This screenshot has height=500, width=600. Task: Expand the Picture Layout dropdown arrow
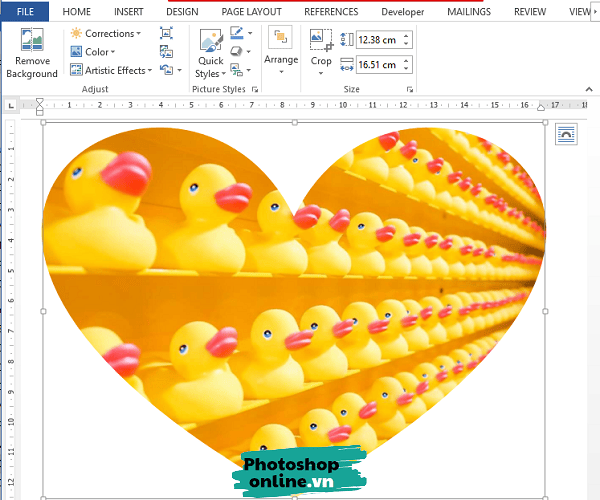(249, 70)
